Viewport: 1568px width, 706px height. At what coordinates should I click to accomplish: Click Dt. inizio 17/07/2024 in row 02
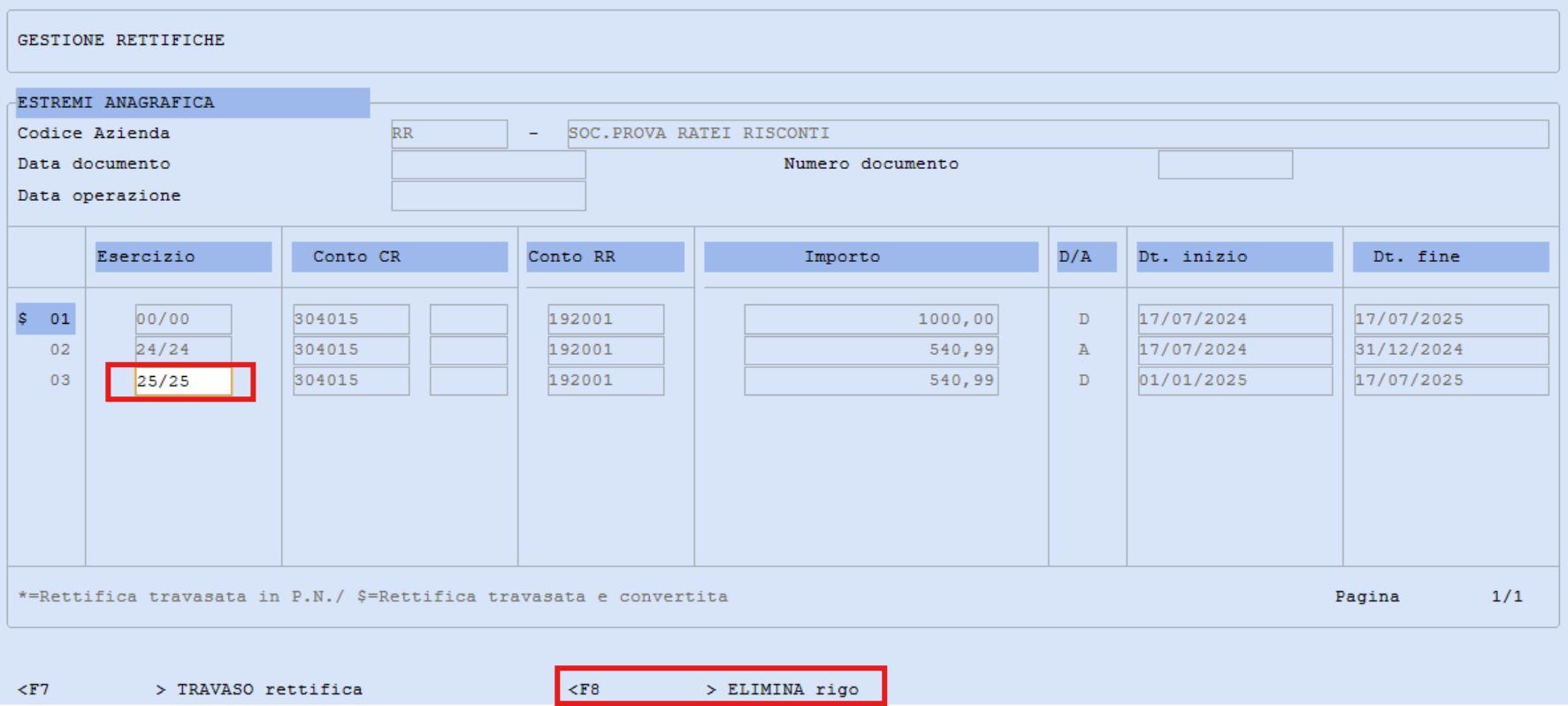[x=1235, y=349]
